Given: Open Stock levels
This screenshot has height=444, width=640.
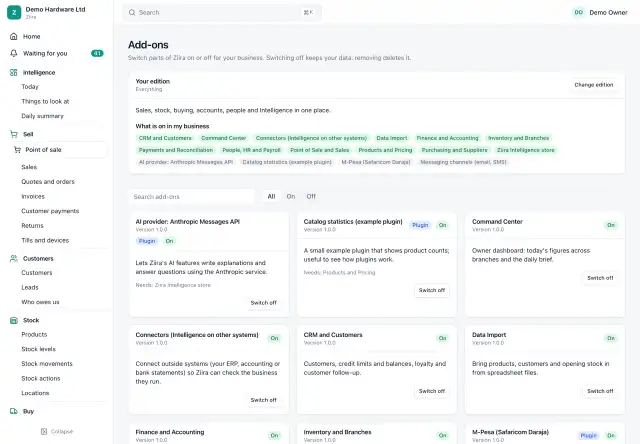Looking at the screenshot, I should coord(38,349).
